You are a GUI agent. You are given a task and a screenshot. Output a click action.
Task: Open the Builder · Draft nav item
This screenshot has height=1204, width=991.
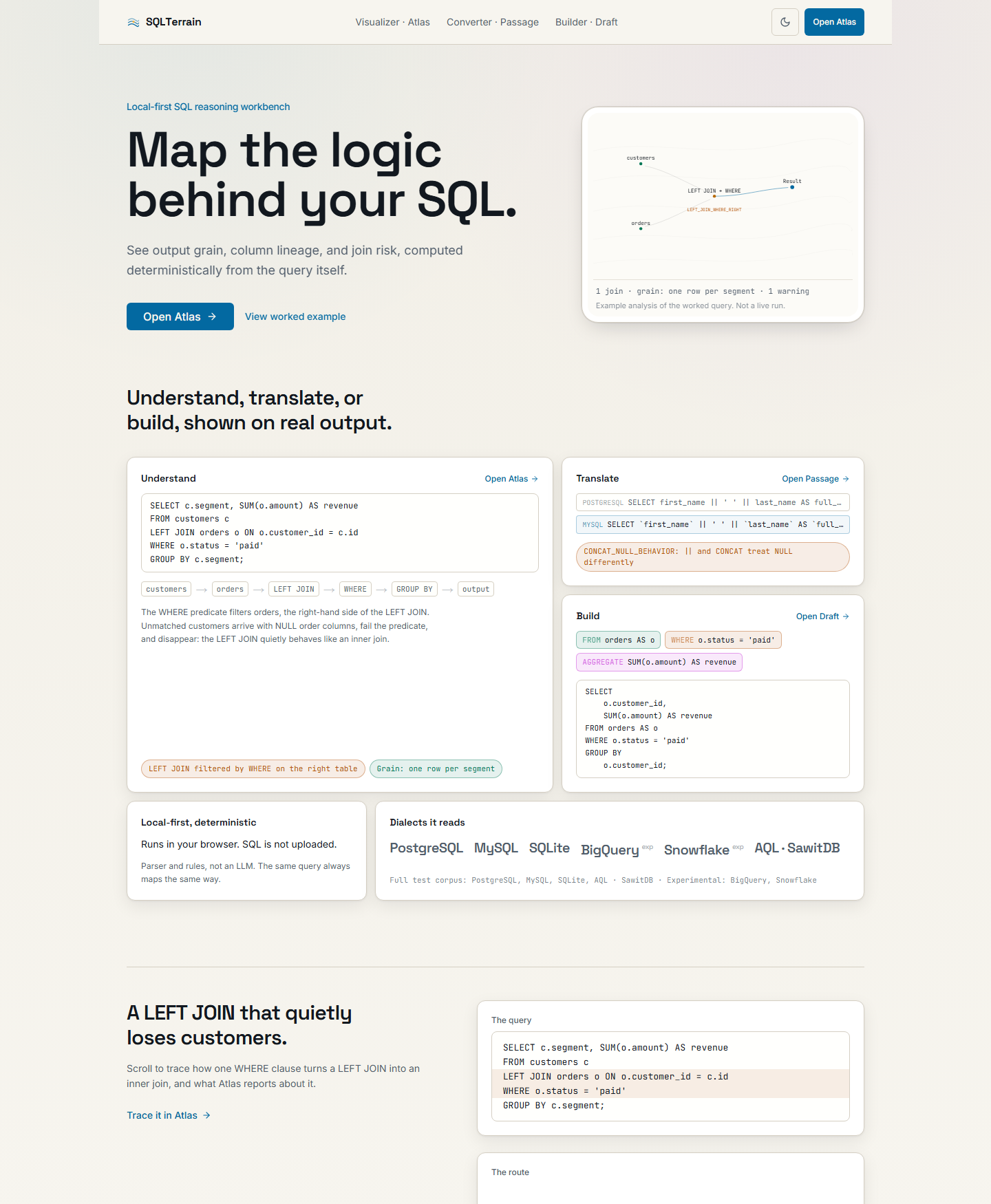[586, 22]
